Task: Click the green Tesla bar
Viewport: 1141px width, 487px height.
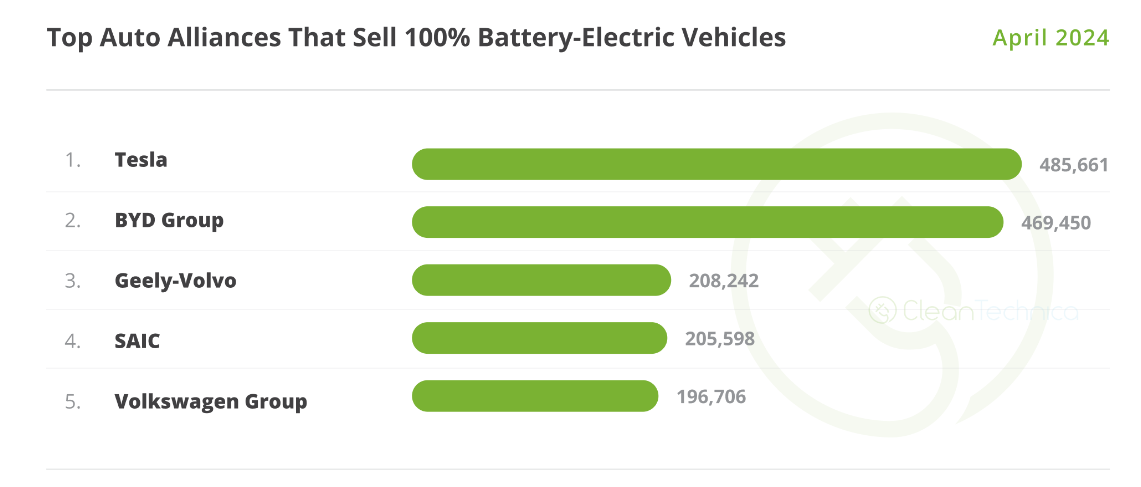Action: tap(716, 164)
